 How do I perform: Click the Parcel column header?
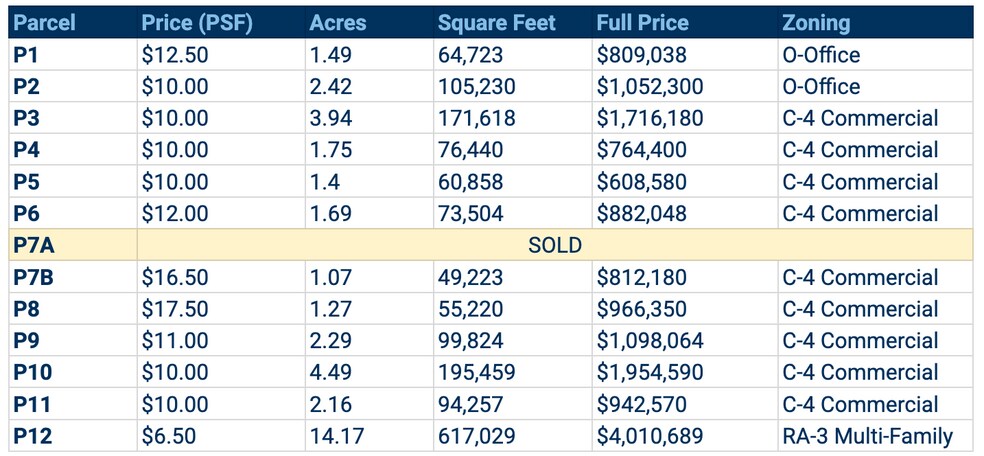pos(45,22)
